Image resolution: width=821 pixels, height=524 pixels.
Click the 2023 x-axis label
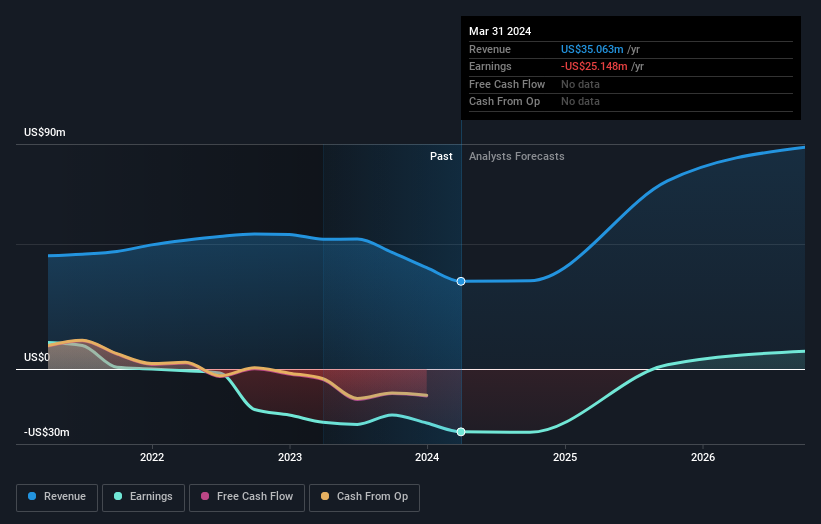pyautogui.click(x=290, y=458)
